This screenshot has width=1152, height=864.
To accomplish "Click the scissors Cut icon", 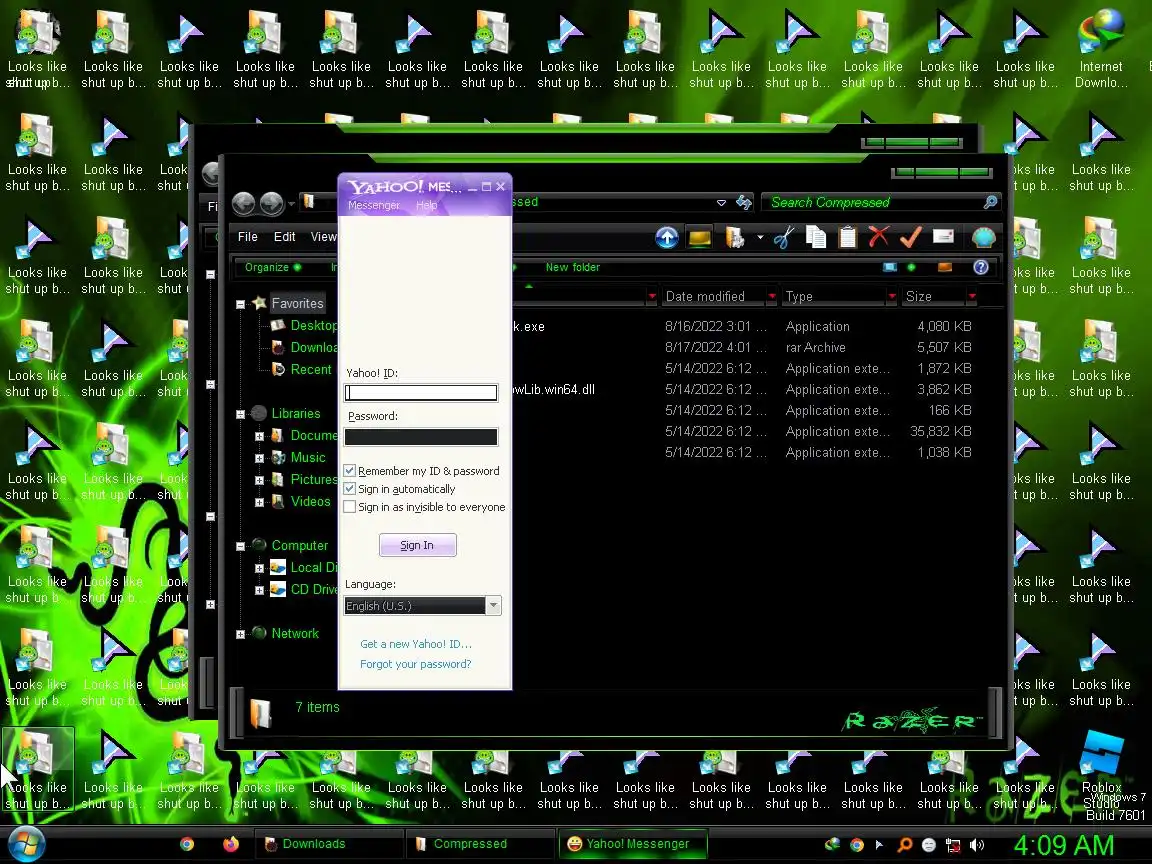I will 784,237.
